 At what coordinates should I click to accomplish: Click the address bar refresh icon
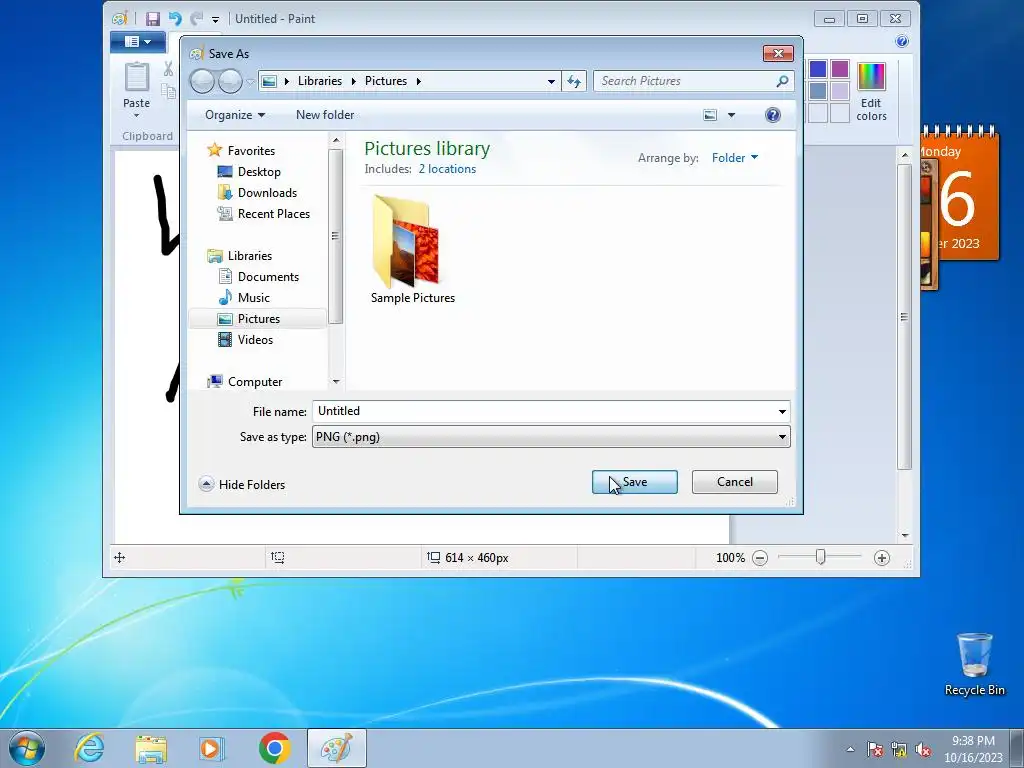[x=573, y=81]
